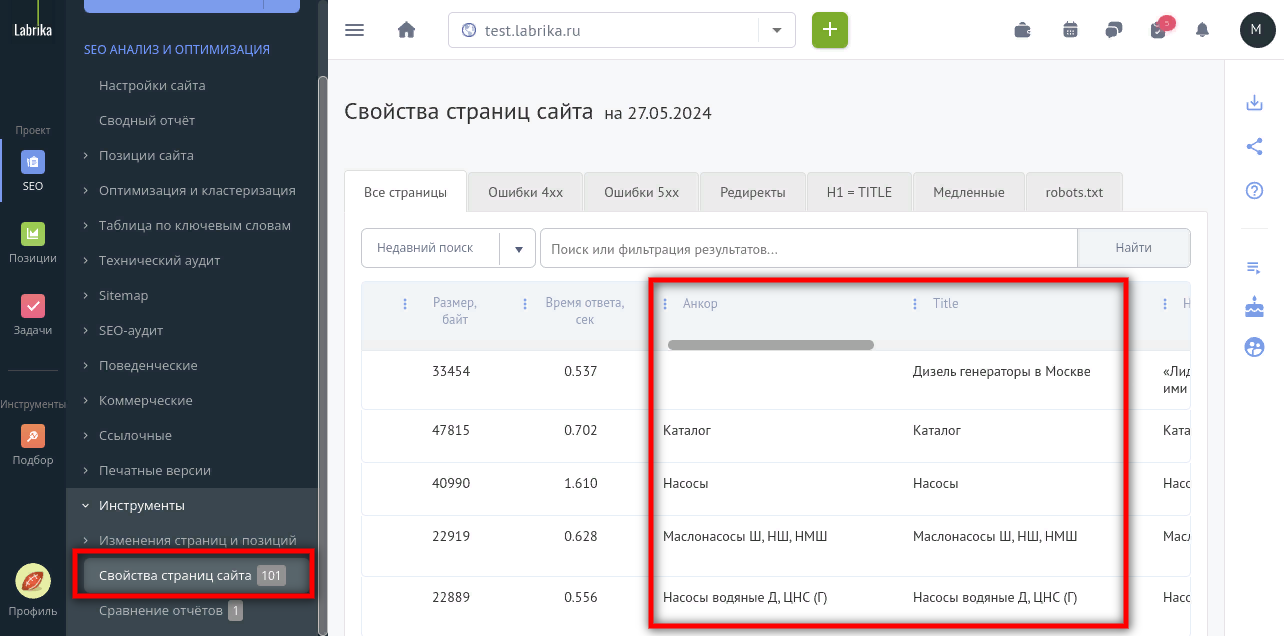1284x636 pixels.
Task: Open the site selector dropdown arrow
Action: pos(777,30)
